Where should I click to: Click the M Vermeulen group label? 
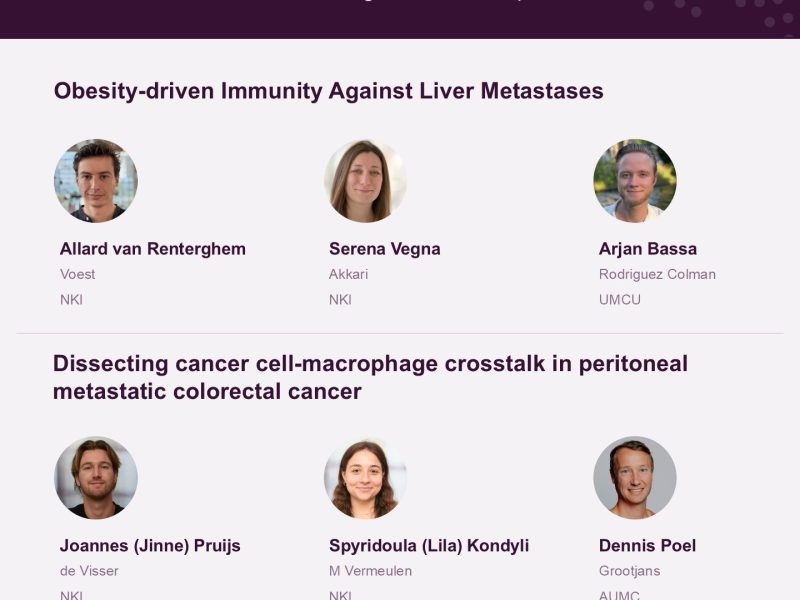click(x=370, y=571)
